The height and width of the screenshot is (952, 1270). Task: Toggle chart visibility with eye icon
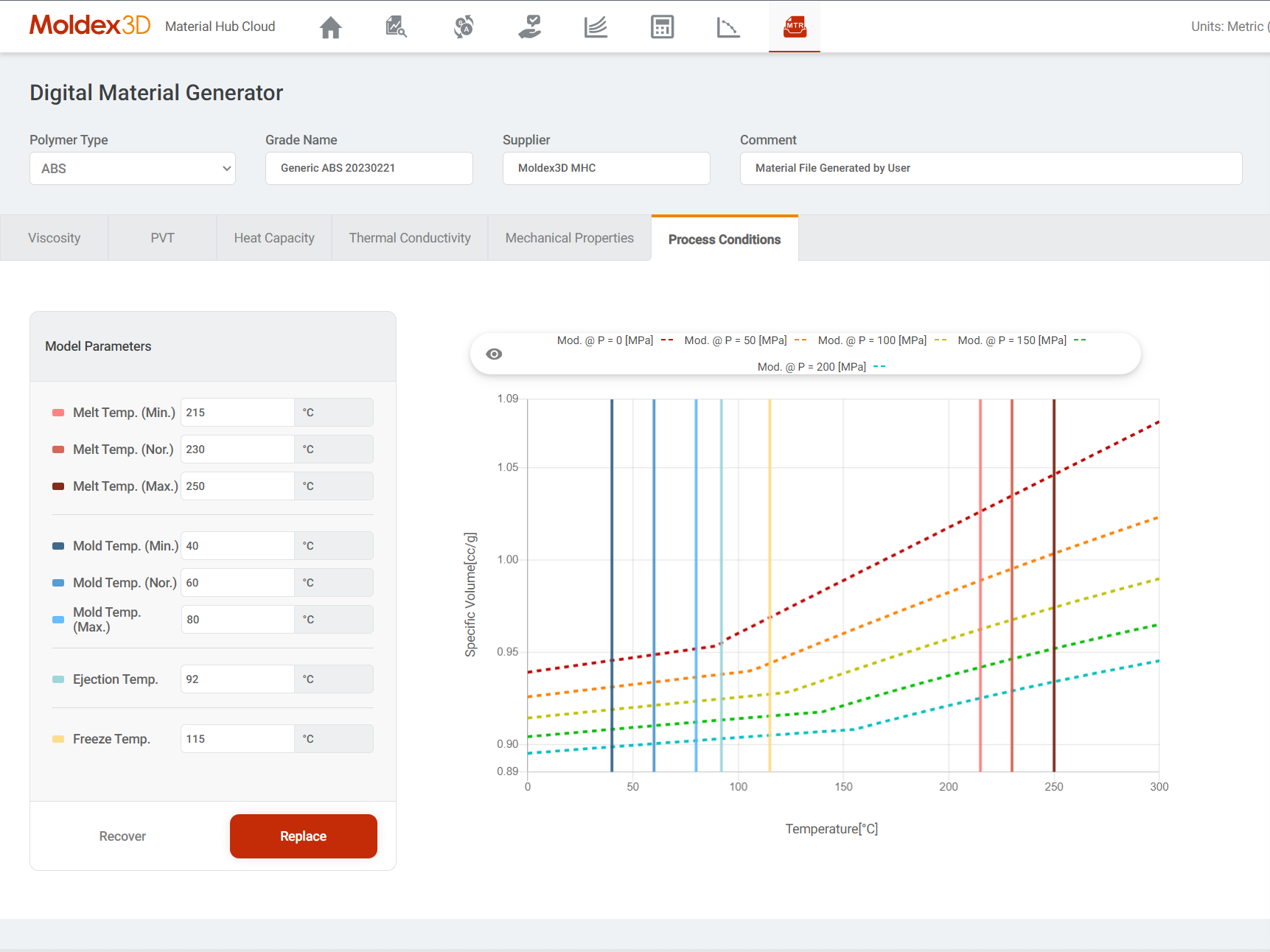(494, 354)
